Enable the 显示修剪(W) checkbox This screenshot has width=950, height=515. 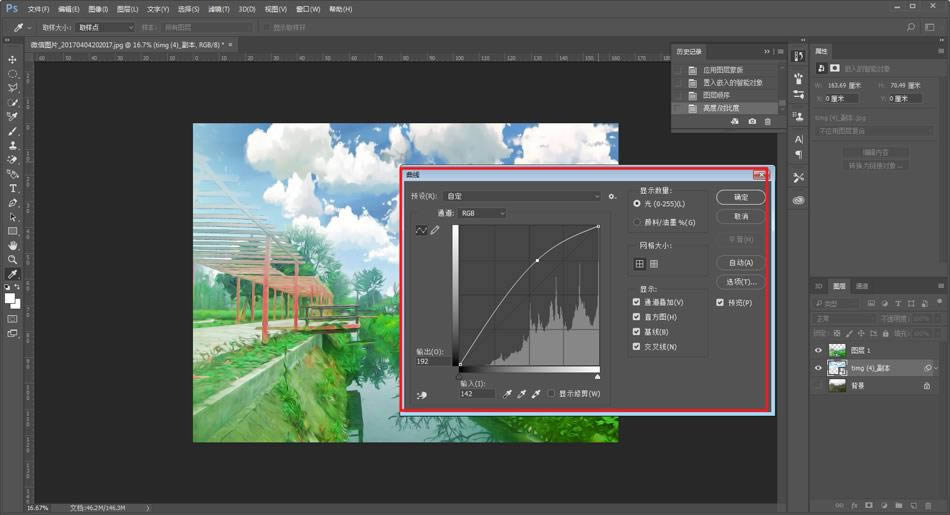pos(551,394)
